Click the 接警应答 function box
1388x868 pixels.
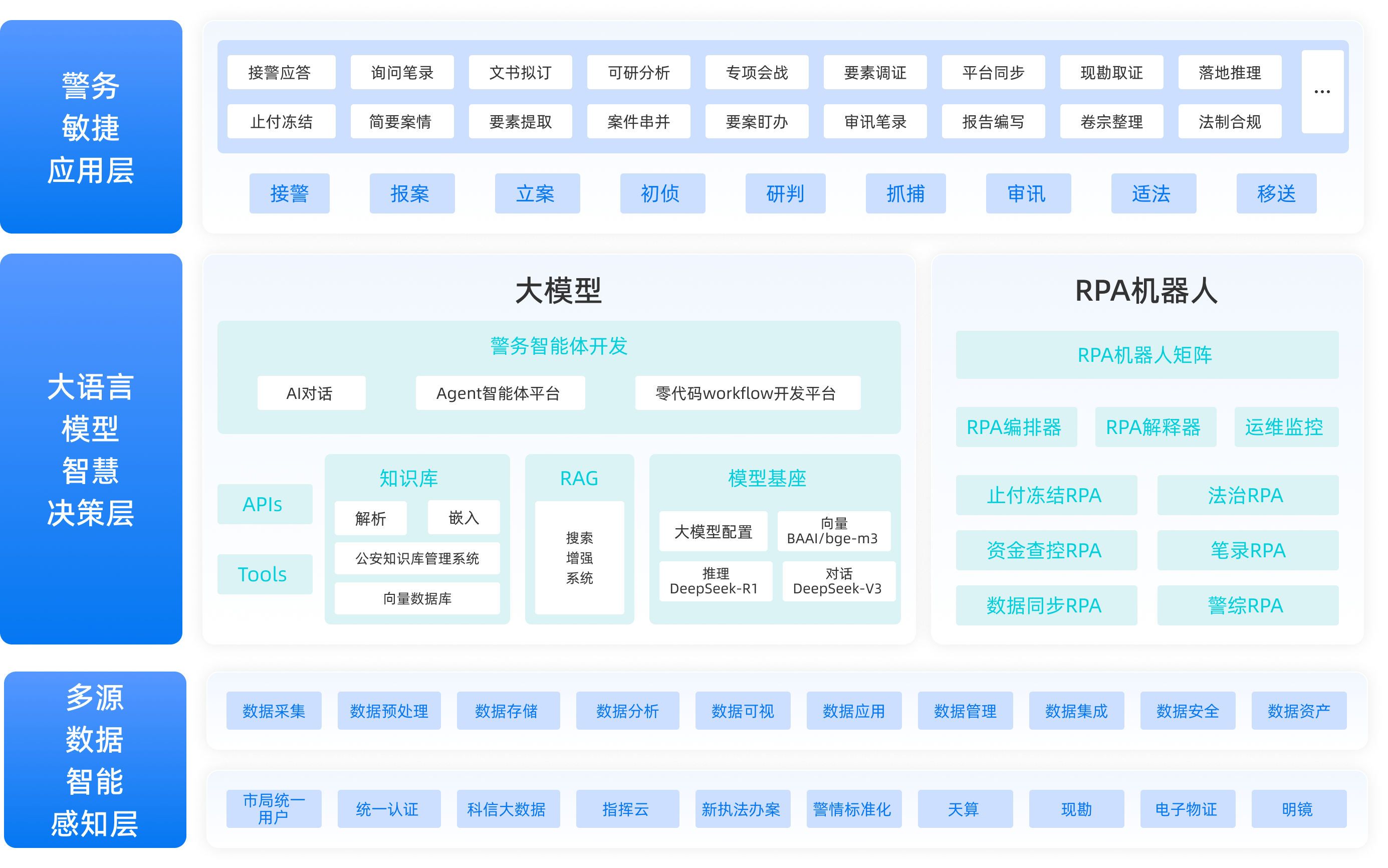[281, 72]
